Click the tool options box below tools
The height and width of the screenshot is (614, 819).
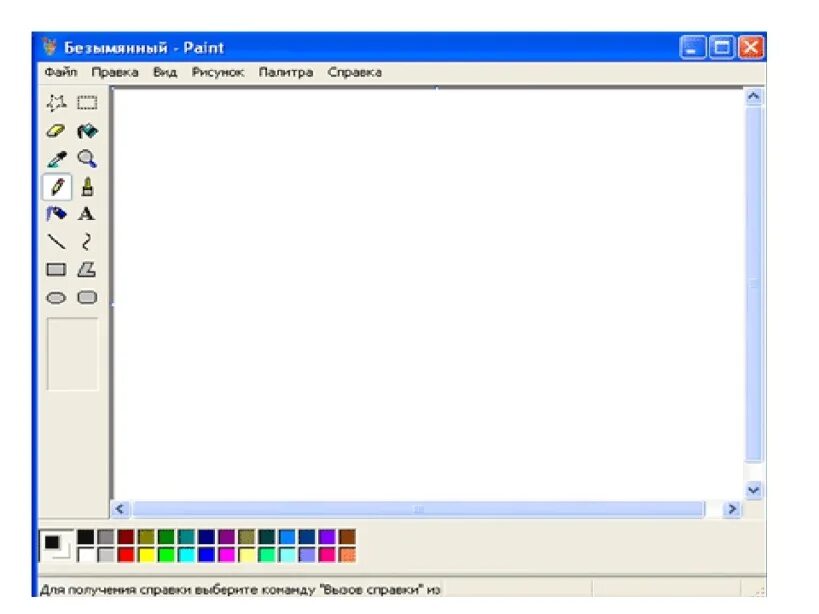(x=73, y=353)
